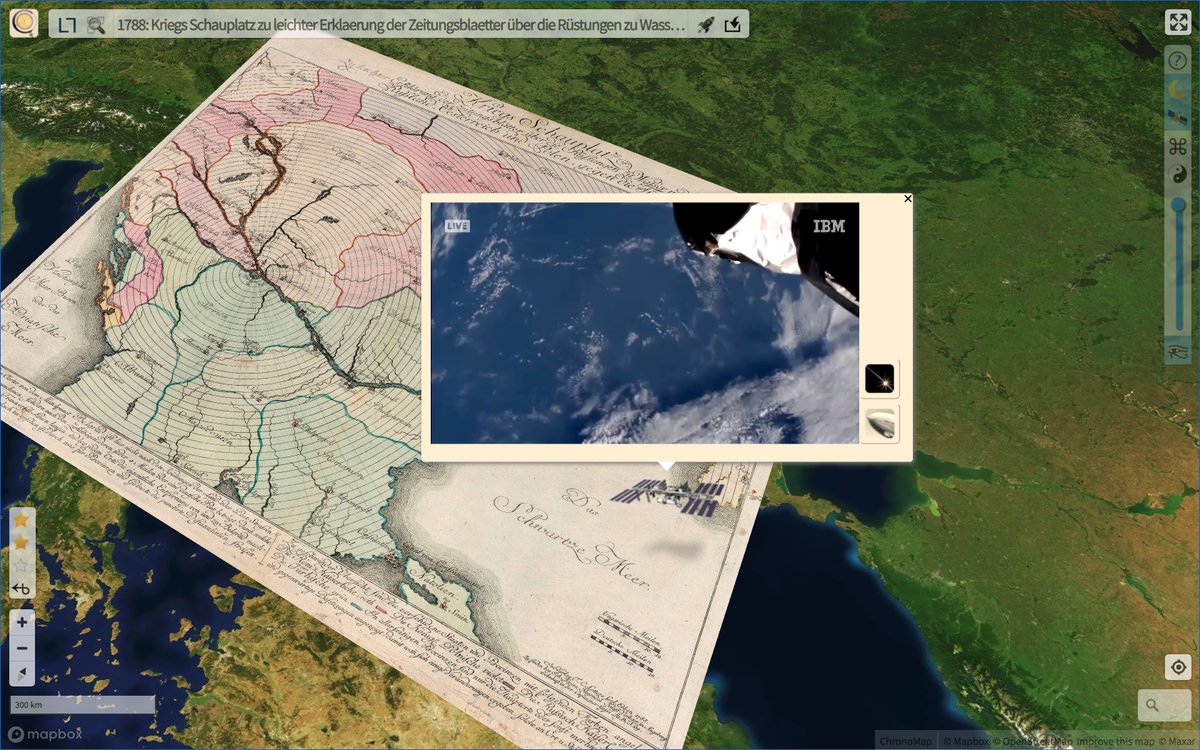Toggle the night mode moon
Screen dimensions: 1200x750
[x=1178, y=90]
